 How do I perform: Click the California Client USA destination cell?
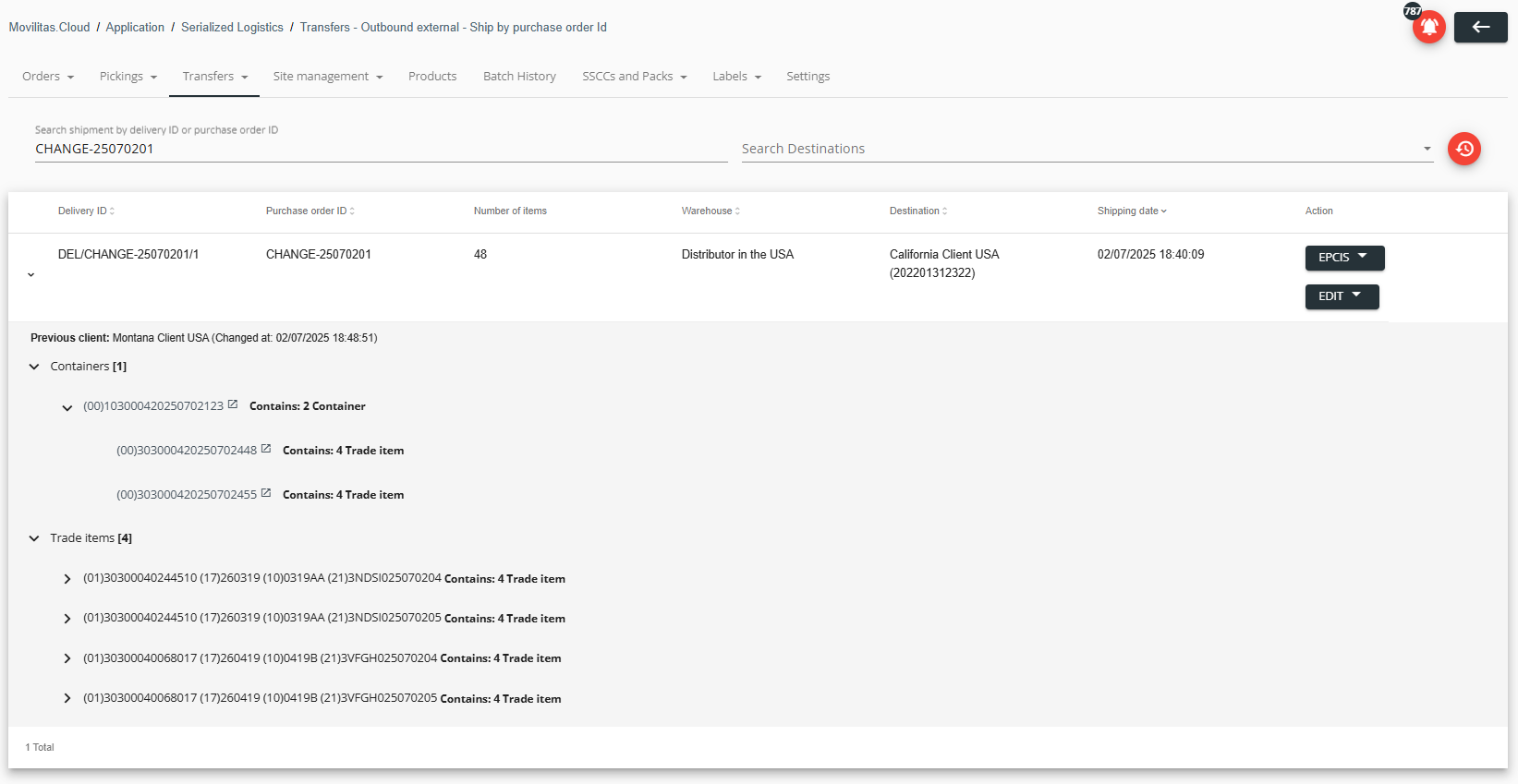coord(944,263)
